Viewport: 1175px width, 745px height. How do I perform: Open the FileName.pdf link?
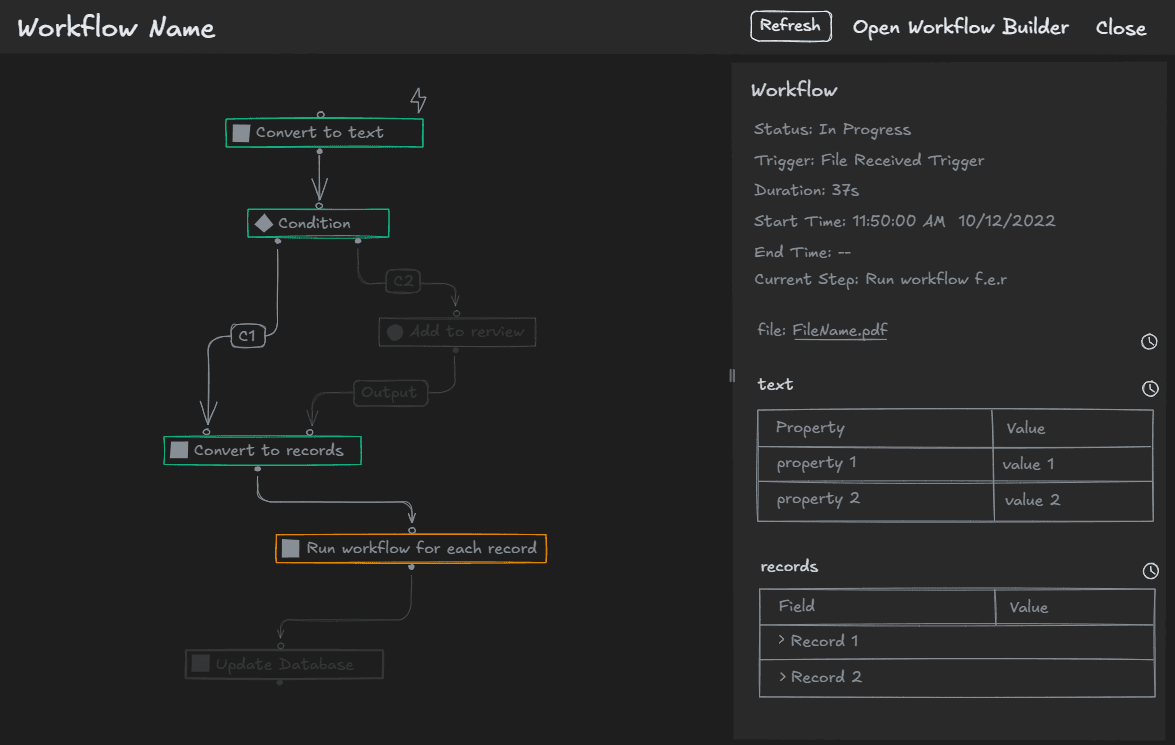pyautogui.click(x=840, y=328)
